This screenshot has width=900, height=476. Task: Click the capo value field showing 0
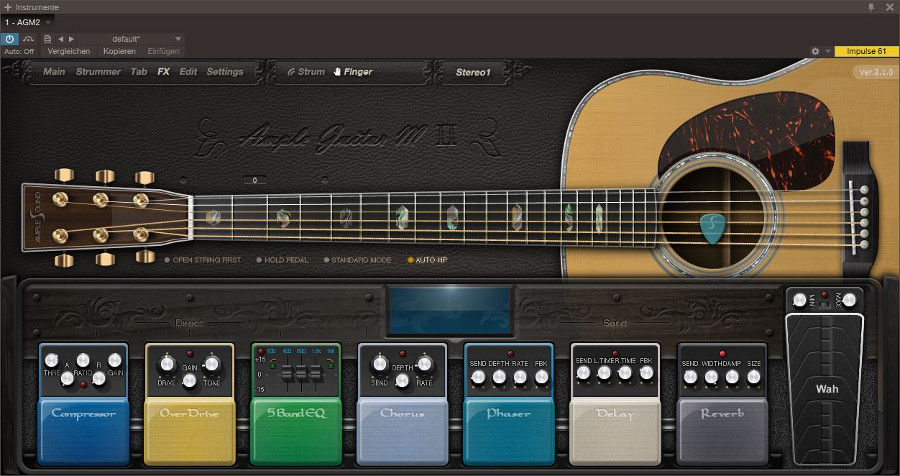point(254,180)
